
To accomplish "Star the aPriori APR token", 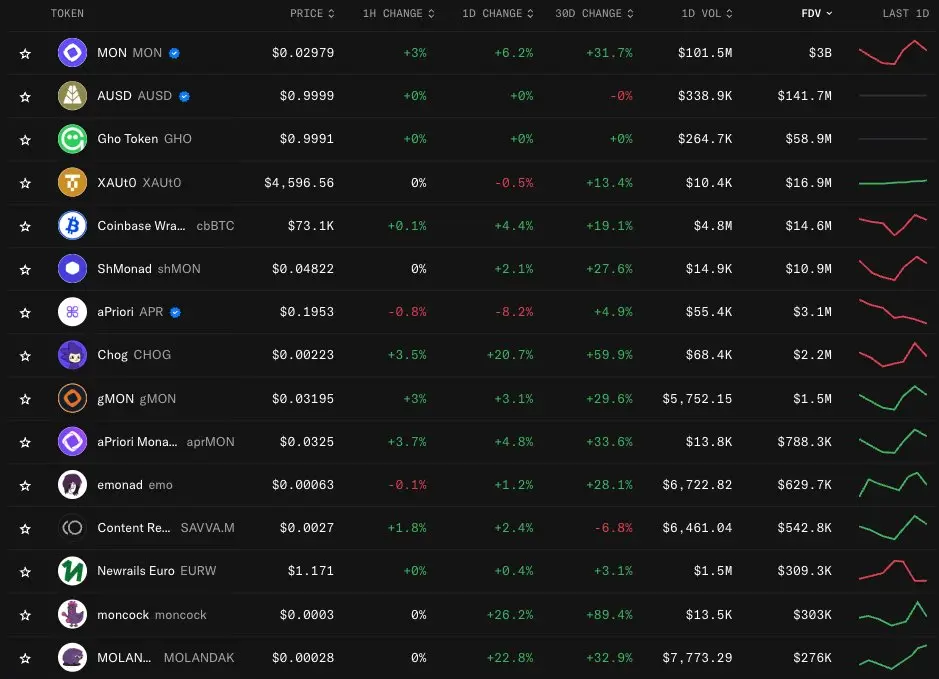I will [25, 313].
